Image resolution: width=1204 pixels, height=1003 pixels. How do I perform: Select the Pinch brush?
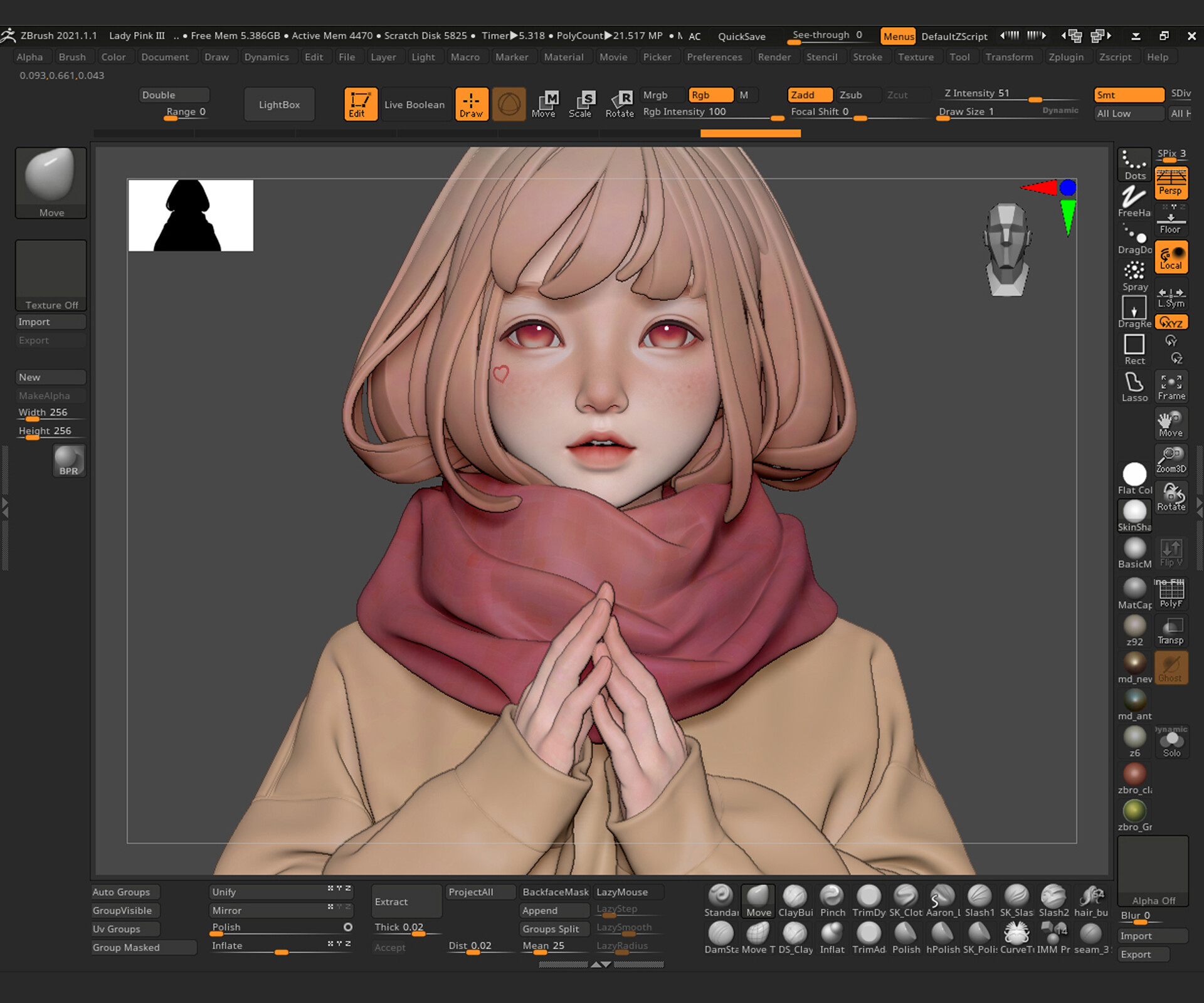point(832,901)
